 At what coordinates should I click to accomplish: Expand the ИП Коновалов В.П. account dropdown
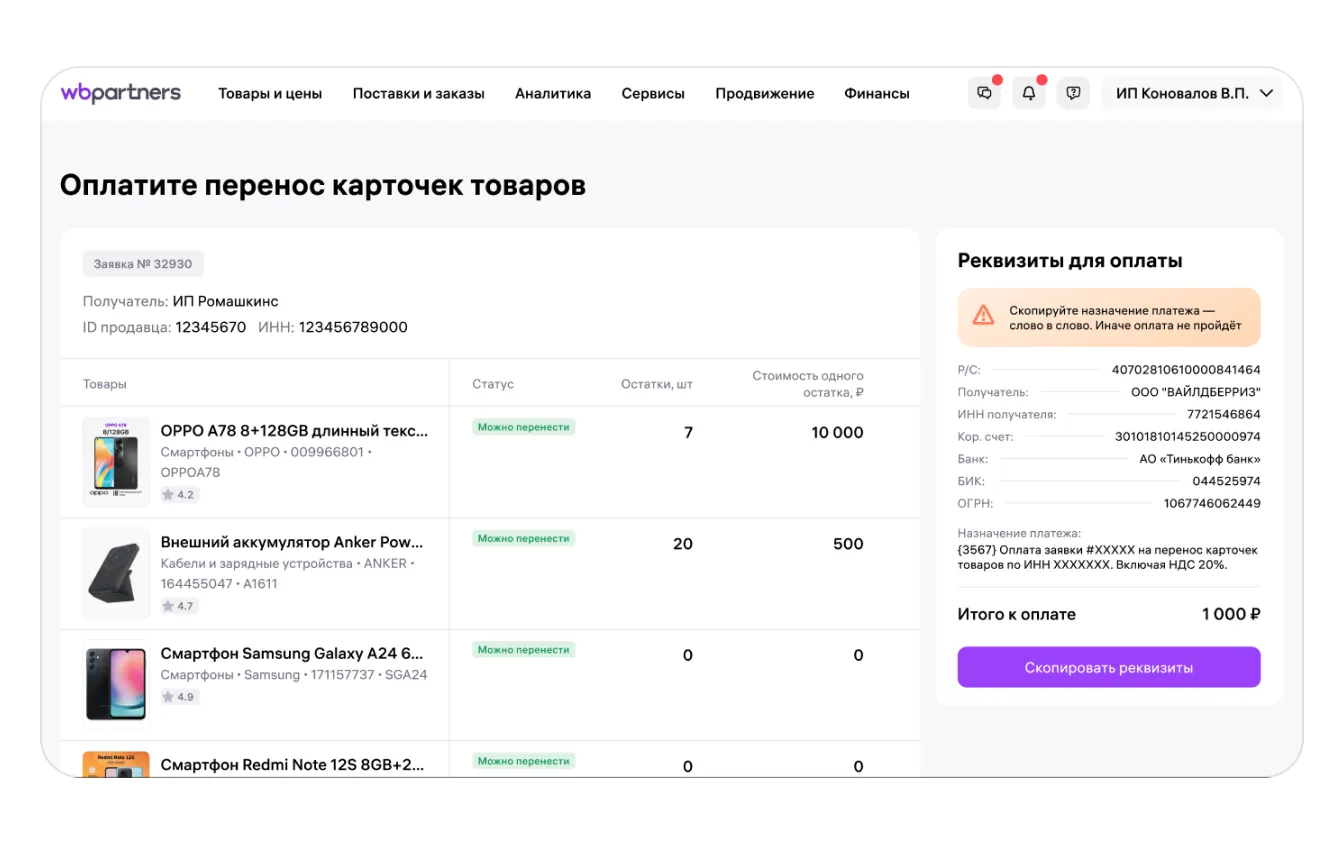tap(1193, 93)
